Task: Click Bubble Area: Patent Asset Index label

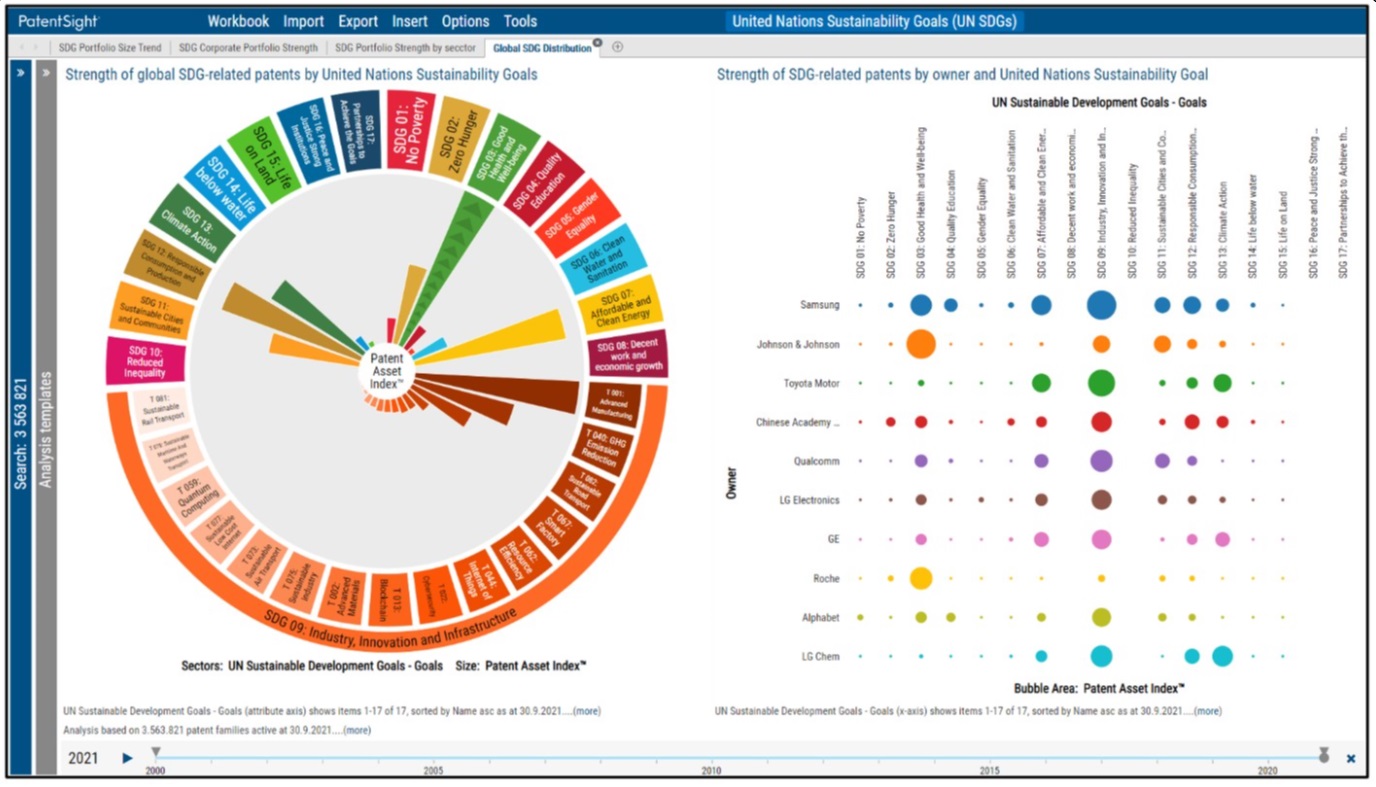Action: (1099, 688)
